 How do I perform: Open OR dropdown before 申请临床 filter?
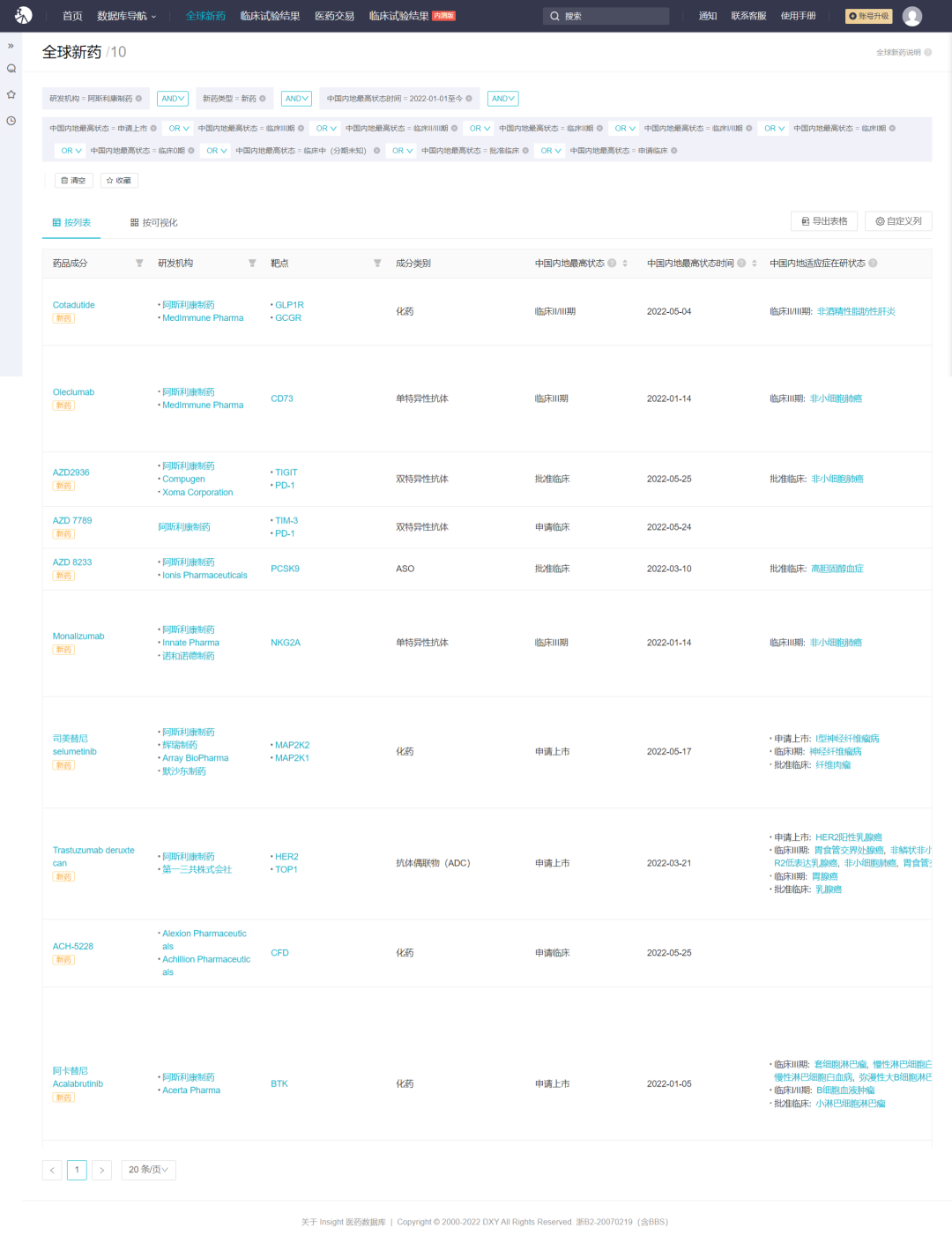point(551,151)
